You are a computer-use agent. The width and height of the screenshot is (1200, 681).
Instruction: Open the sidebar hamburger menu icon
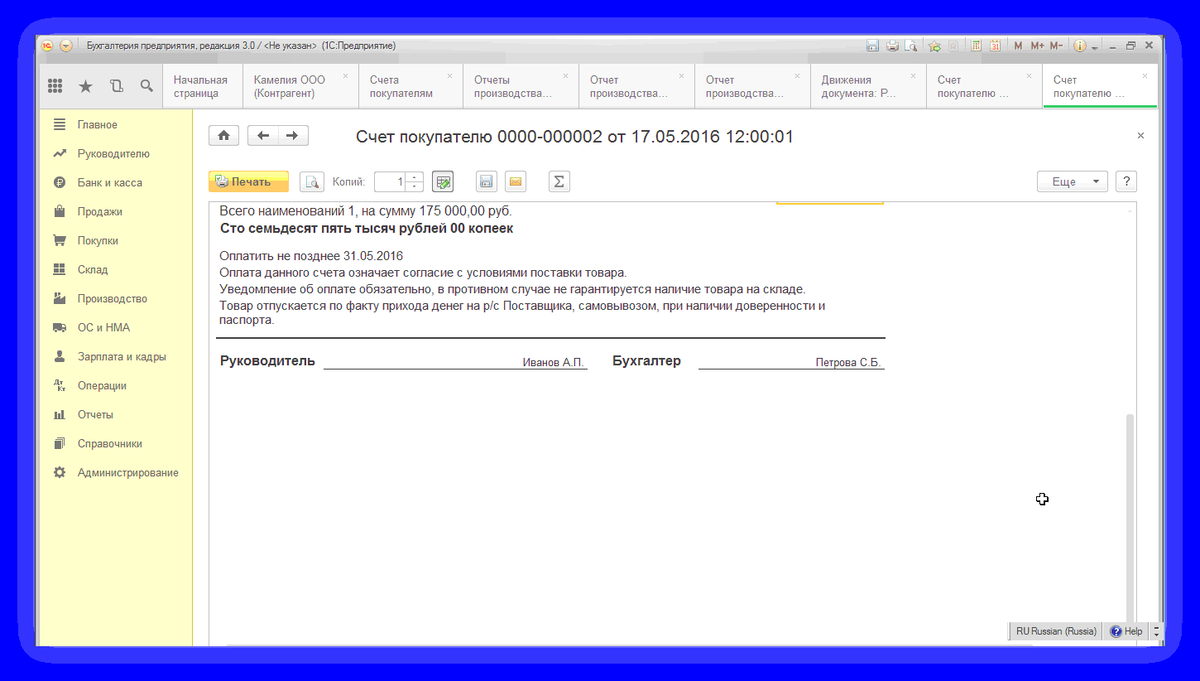(x=59, y=124)
